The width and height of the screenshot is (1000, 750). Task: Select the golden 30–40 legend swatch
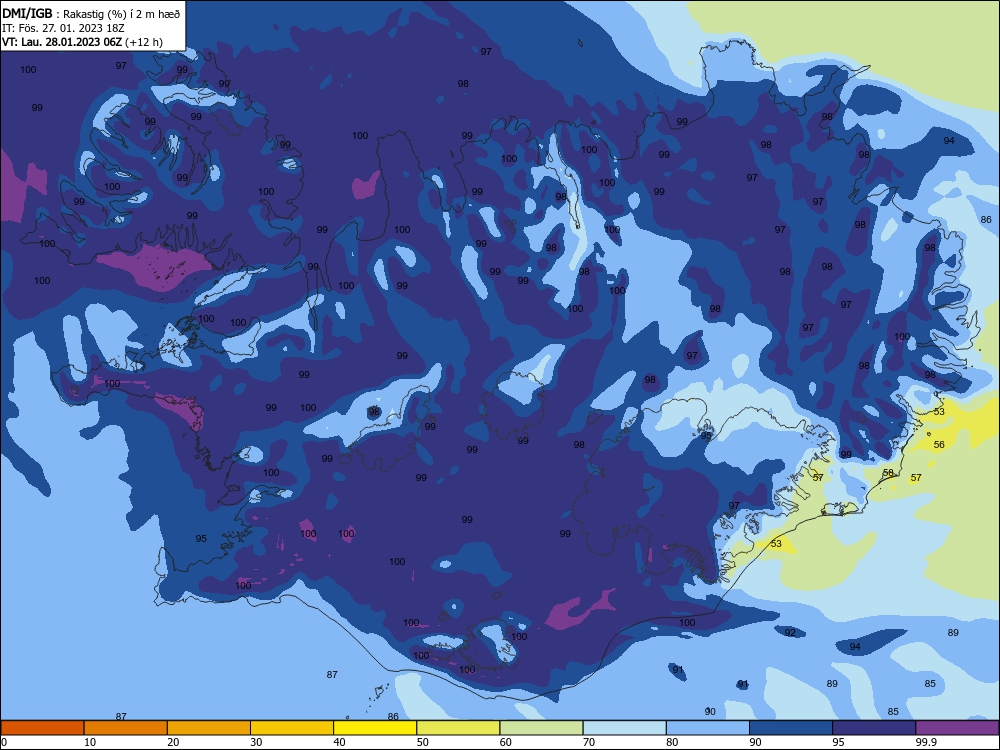(x=292, y=728)
